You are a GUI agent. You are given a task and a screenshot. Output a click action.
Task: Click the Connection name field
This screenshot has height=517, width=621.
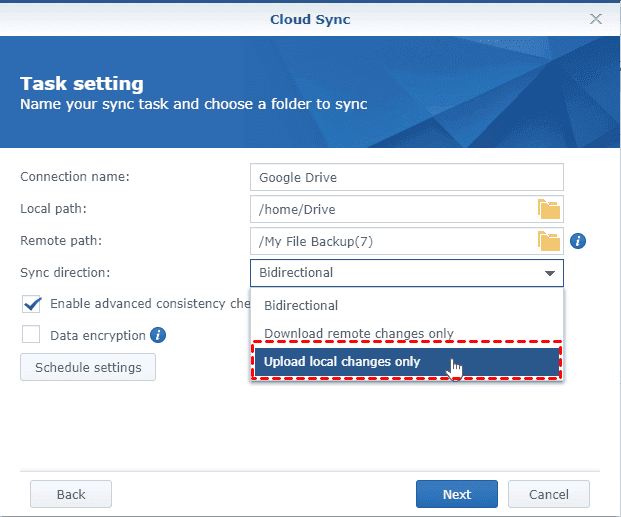[x=406, y=177]
